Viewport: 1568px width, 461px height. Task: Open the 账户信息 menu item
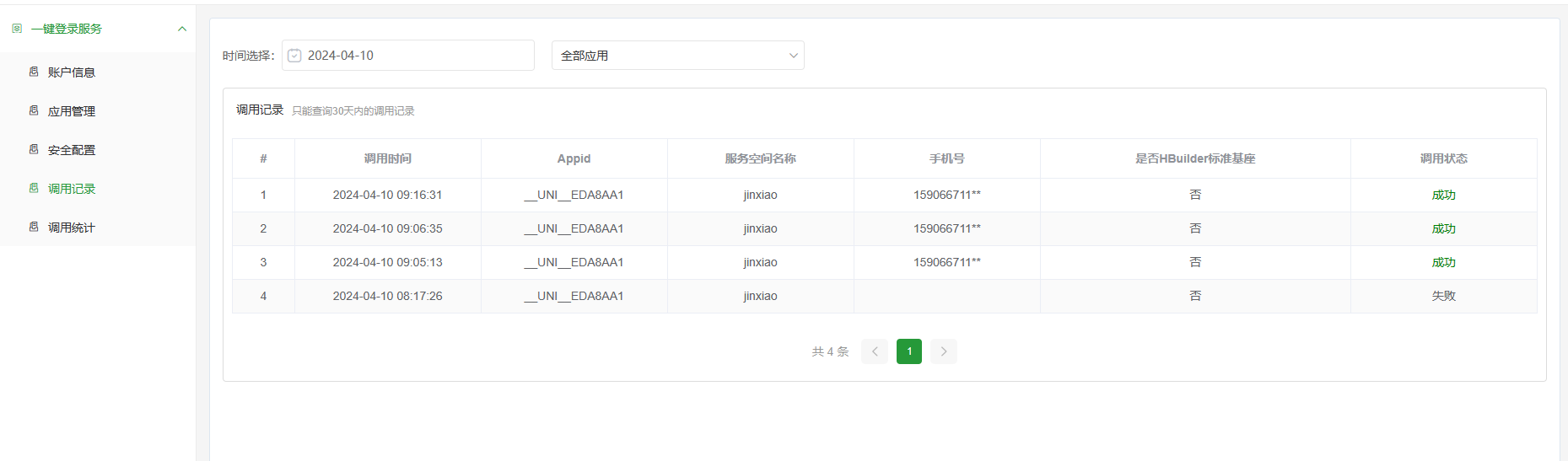click(72, 72)
